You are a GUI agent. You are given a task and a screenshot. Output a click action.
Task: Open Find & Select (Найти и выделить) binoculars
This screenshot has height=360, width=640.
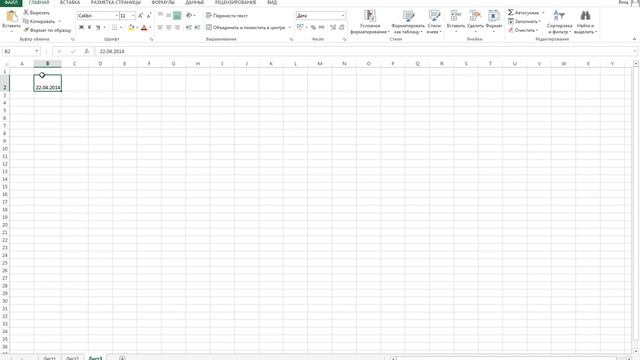click(x=585, y=22)
